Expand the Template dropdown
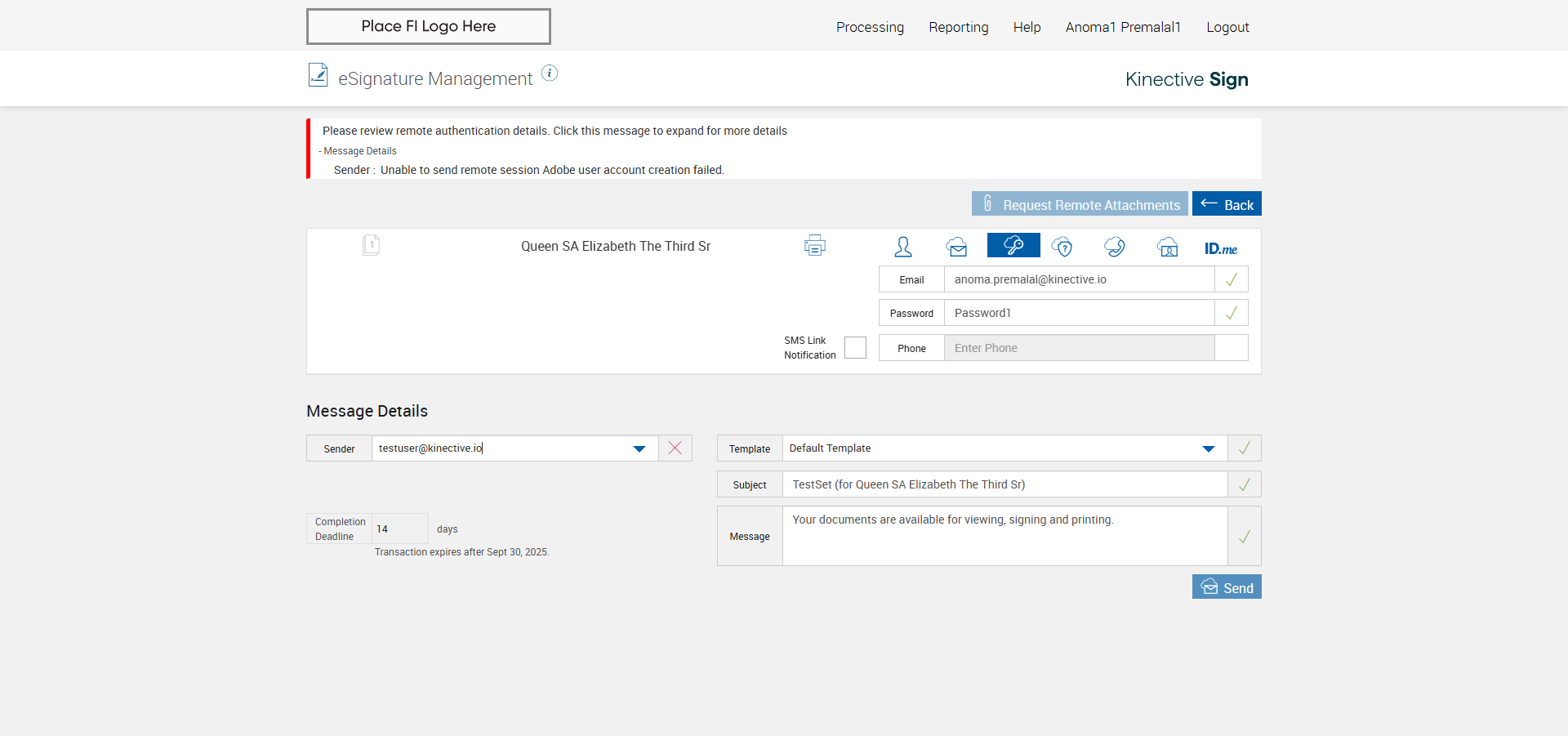Image resolution: width=1568 pixels, height=736 pixels. (1209, 448)
